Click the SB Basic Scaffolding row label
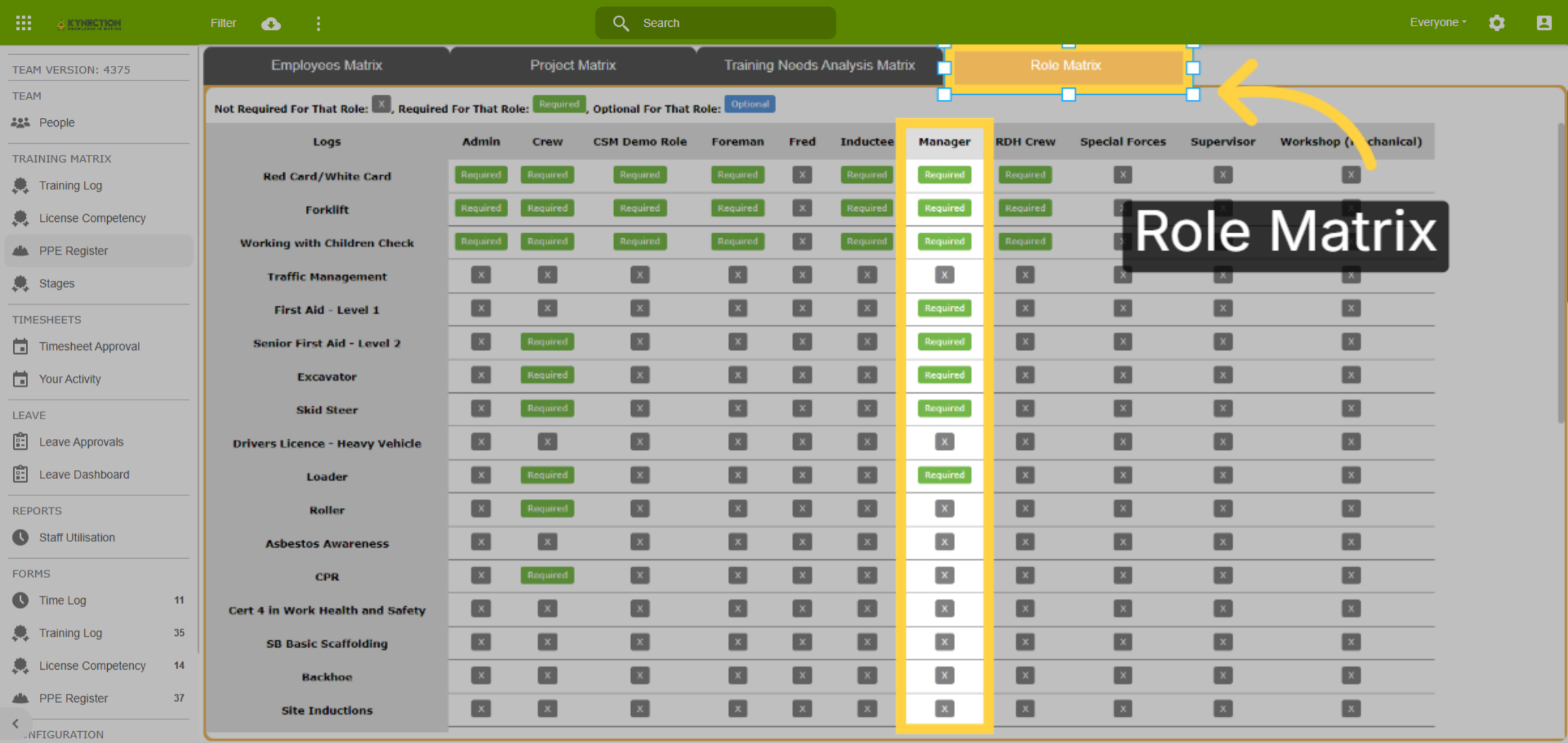This screenshot has height=743, width=1568. (x=327, y=644)
